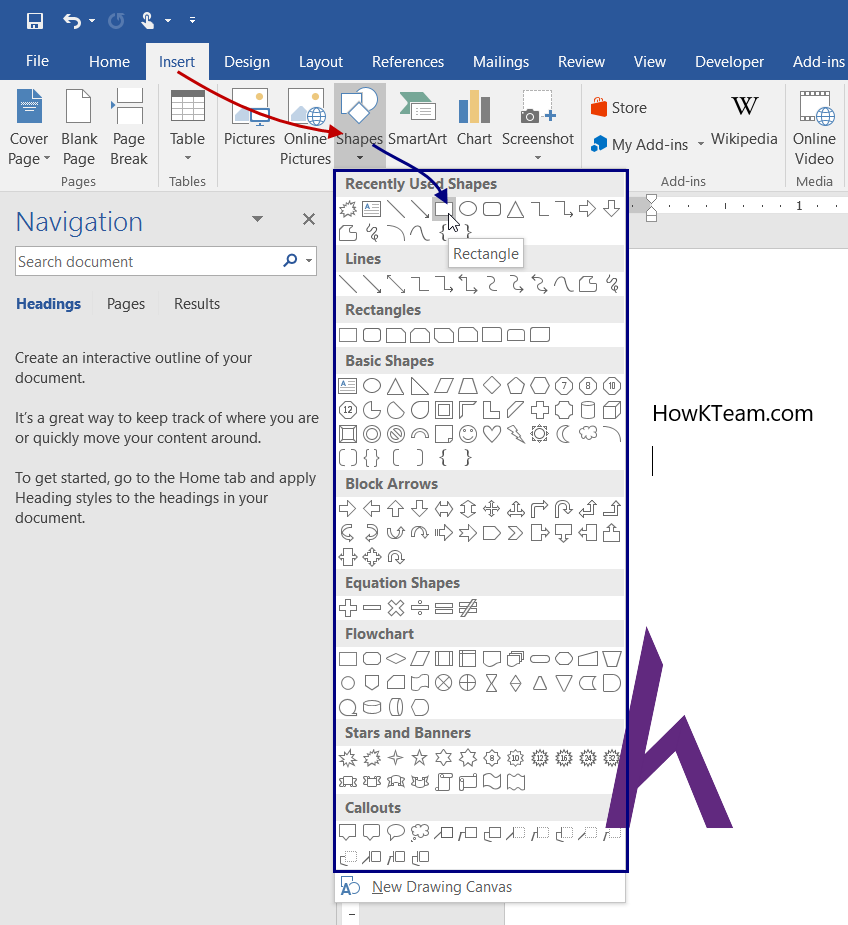Select the Headings tab in Navigation
848x925 pixels.
click(48, 304)
